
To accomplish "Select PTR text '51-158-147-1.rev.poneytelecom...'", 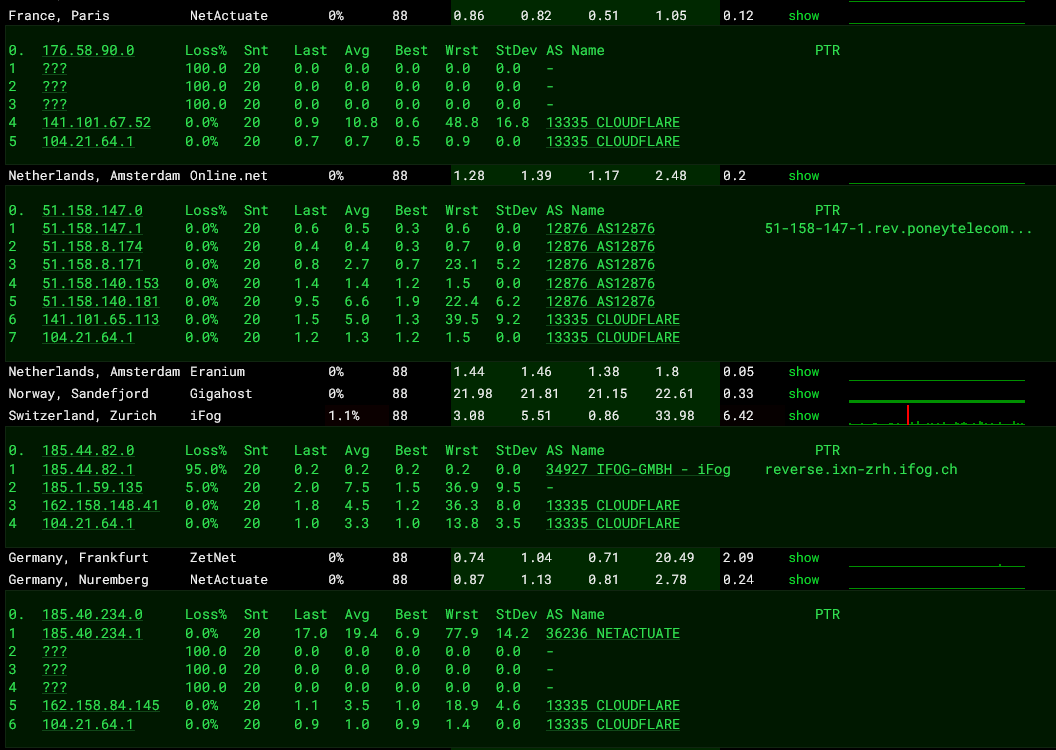I will [898, 229].
